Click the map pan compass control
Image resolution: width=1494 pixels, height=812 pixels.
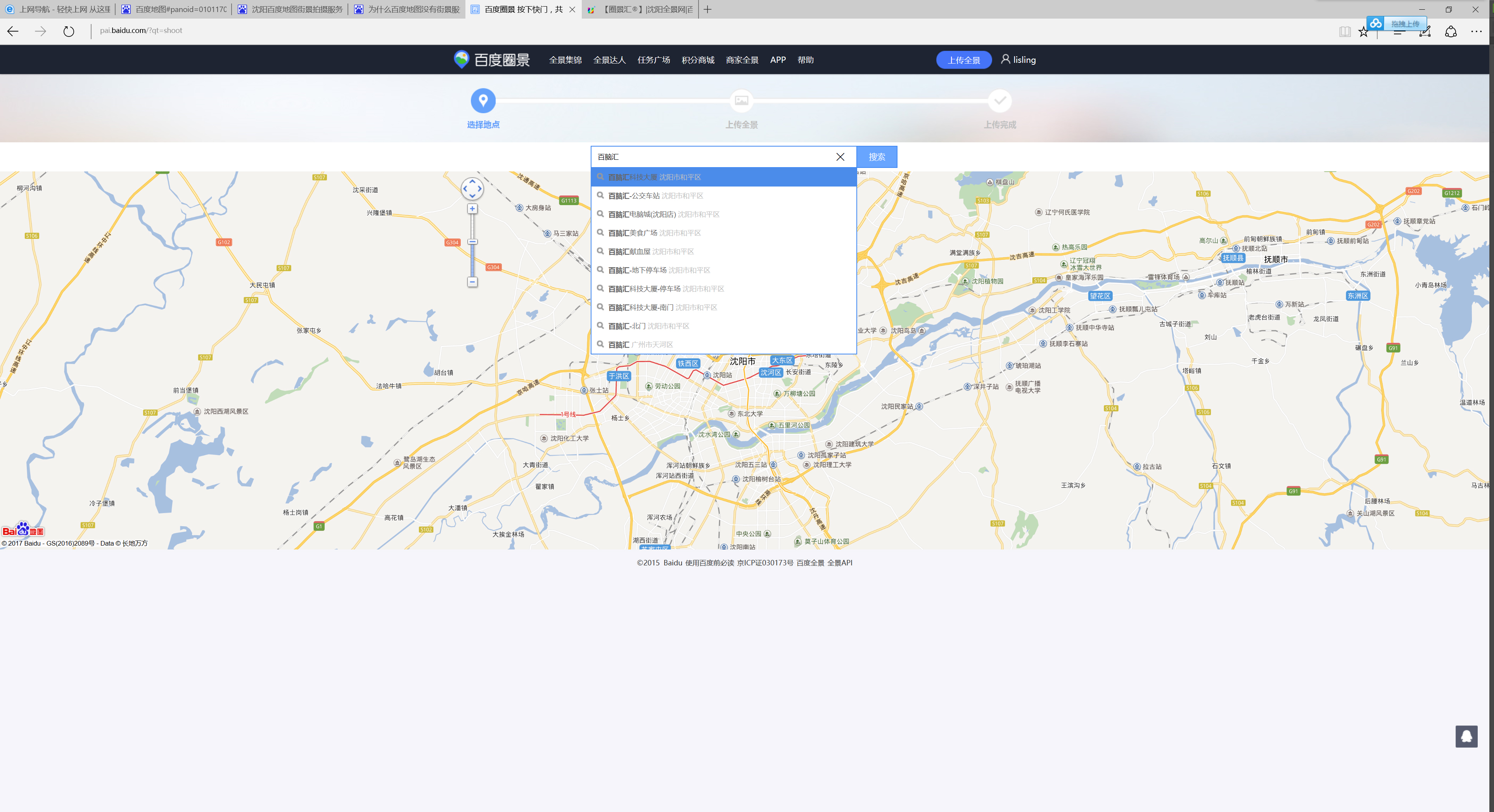coord(472,188)
